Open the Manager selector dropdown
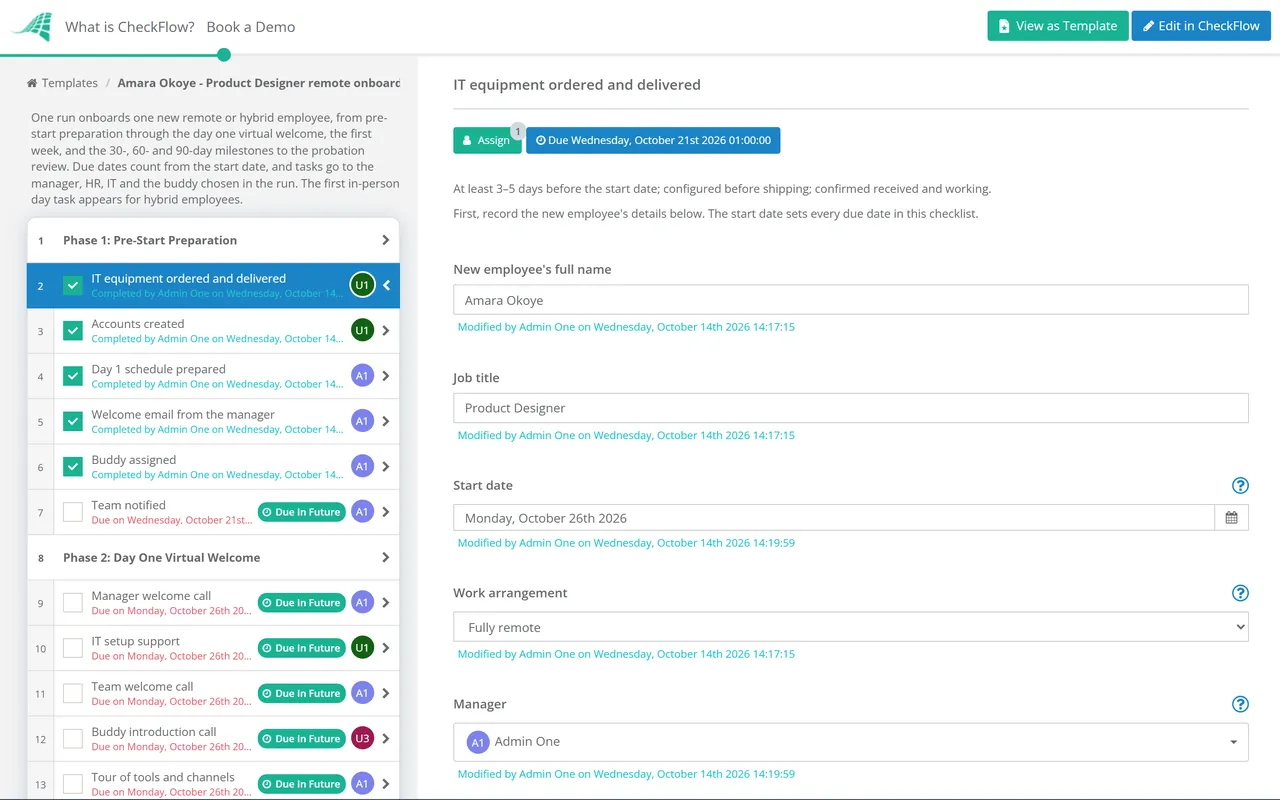1280x800 pixels. point(851,742)
